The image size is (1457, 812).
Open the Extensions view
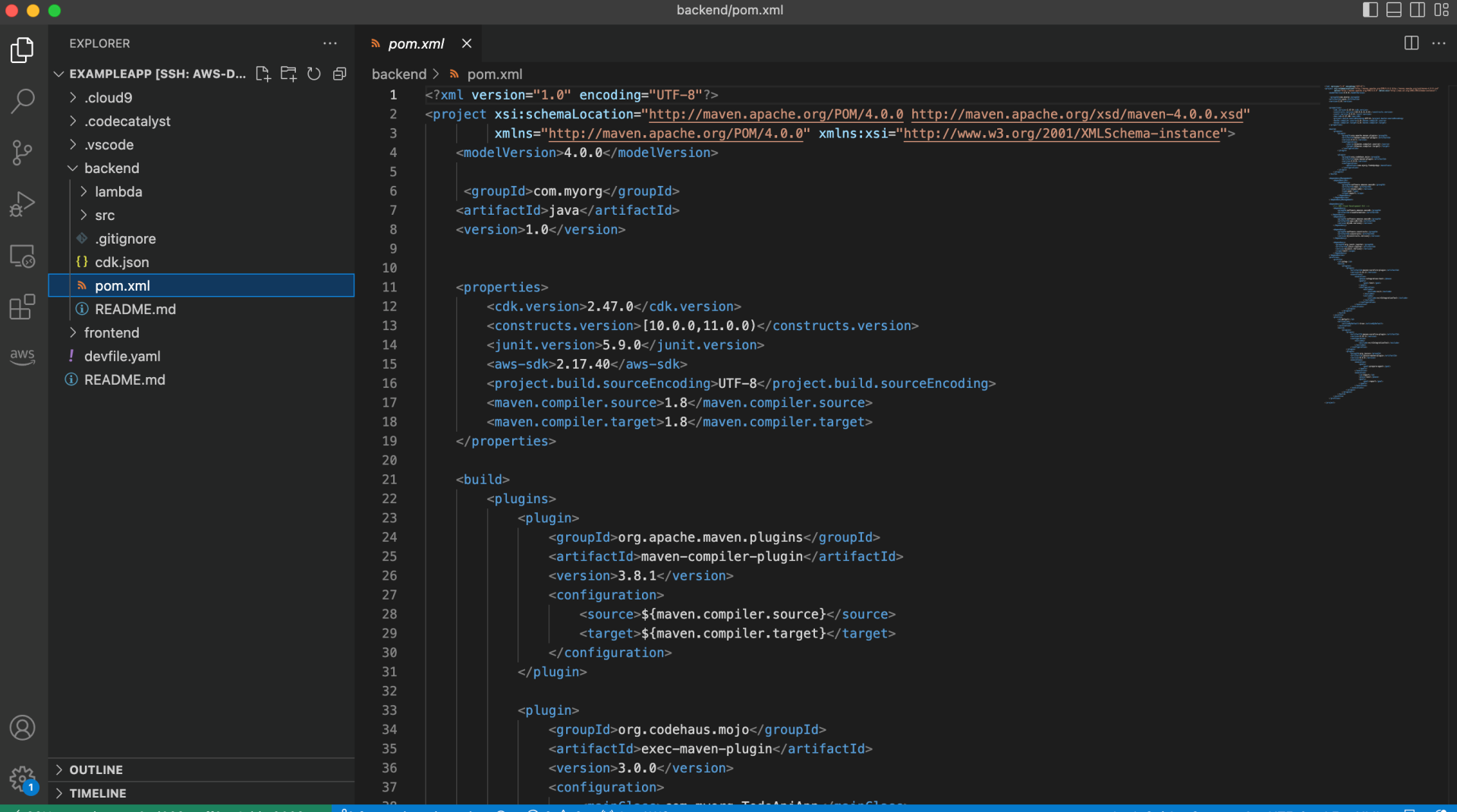(x=23, y=307)
